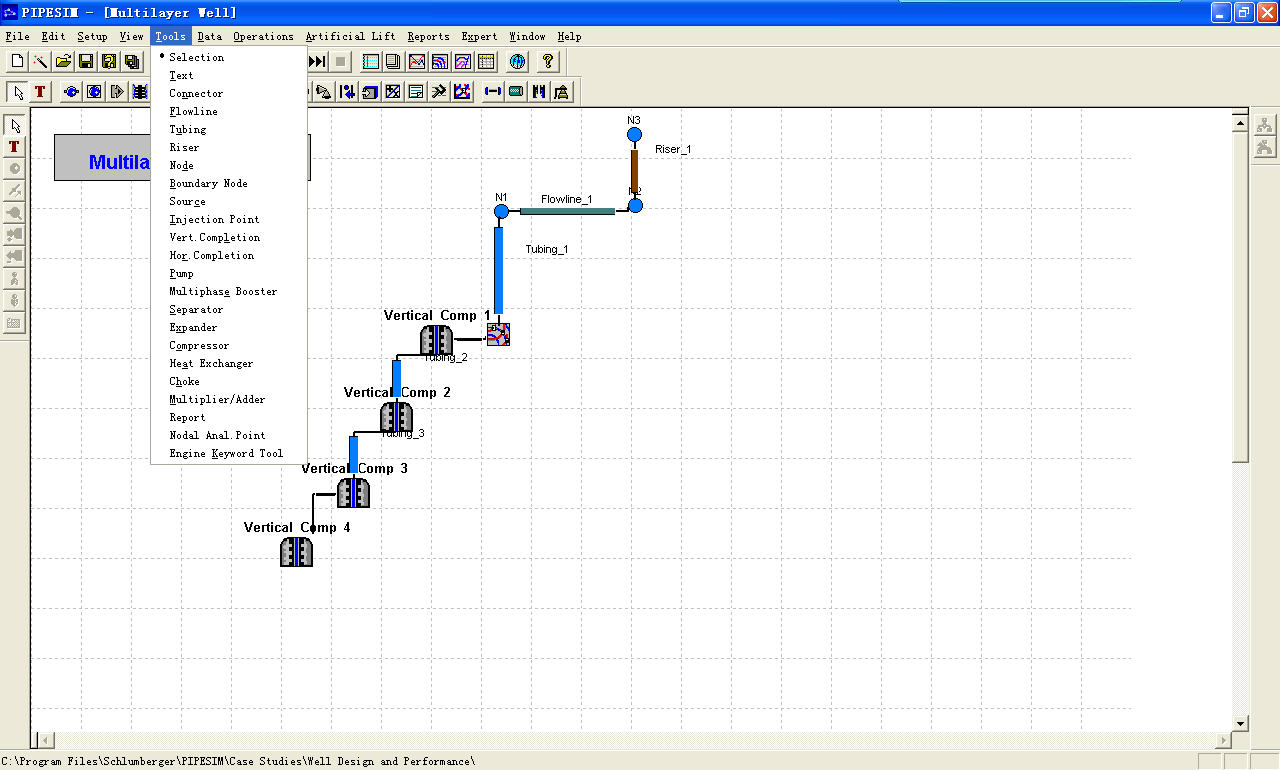Screen dimensions: 1280x770
Task: Choose Separator from the Tools menu
Action: pyautogui.click(x=229, y=309)
